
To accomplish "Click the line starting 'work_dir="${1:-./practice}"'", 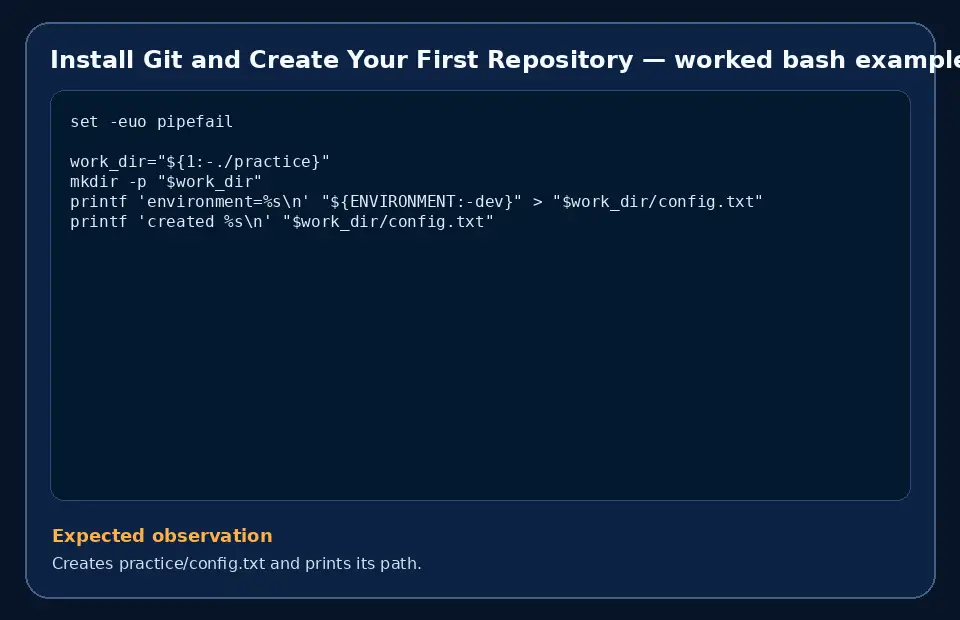I will point(200,162).
